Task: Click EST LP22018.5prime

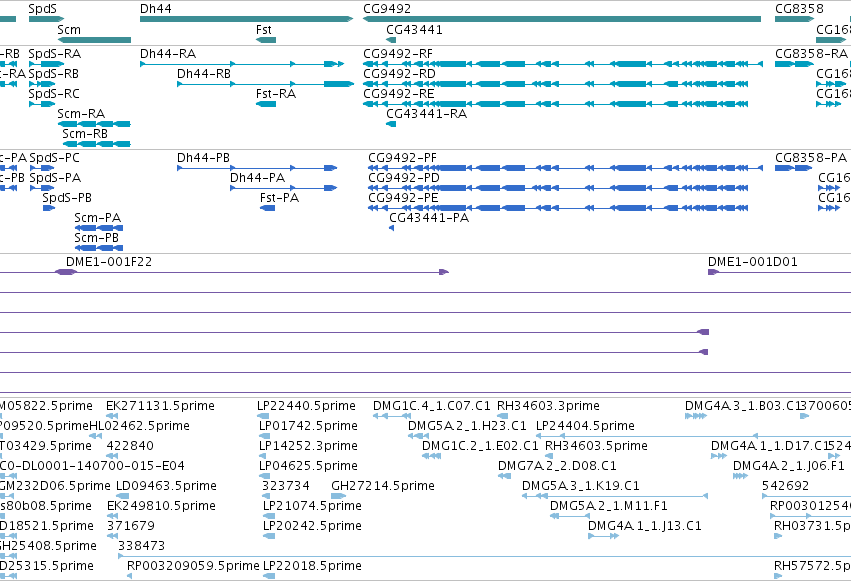Action: 269,576
